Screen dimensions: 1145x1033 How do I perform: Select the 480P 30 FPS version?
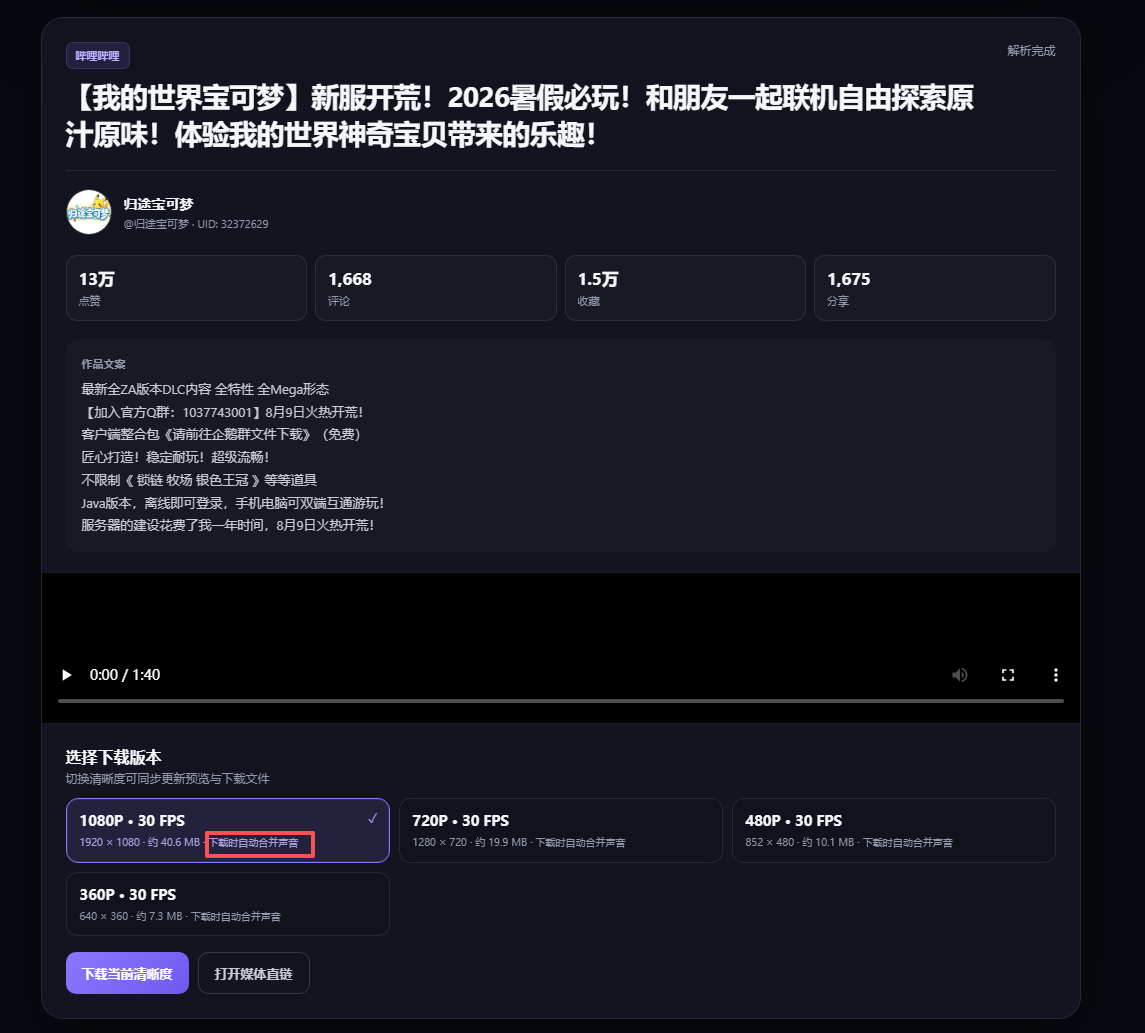[894, 830]
